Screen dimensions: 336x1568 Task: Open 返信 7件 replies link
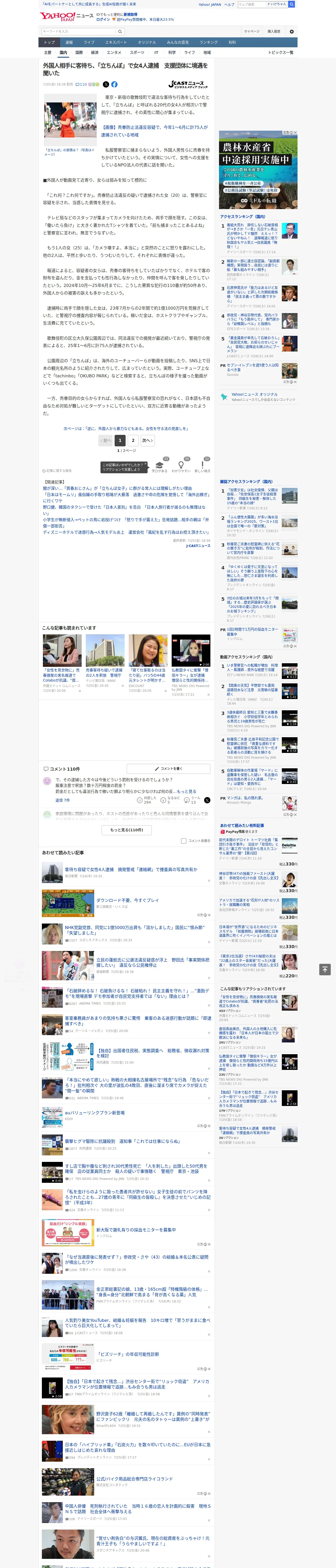coord(63,800)
